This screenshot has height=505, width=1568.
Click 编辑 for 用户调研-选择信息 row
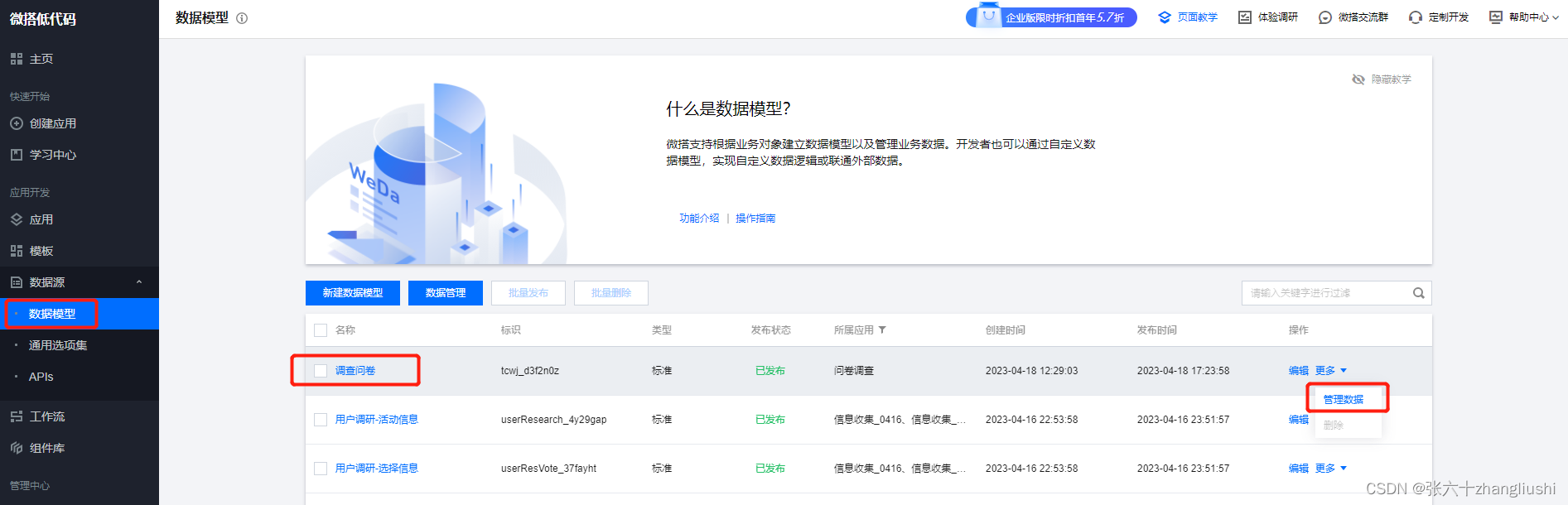(x=1298, y=469)
